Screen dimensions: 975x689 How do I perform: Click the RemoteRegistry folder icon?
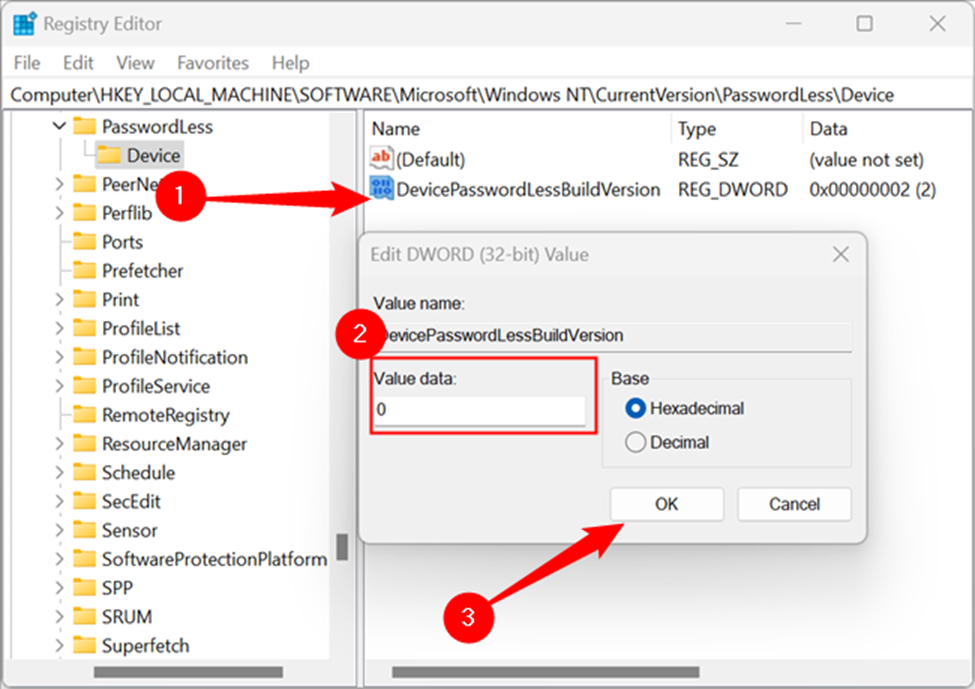pos(84,414)
